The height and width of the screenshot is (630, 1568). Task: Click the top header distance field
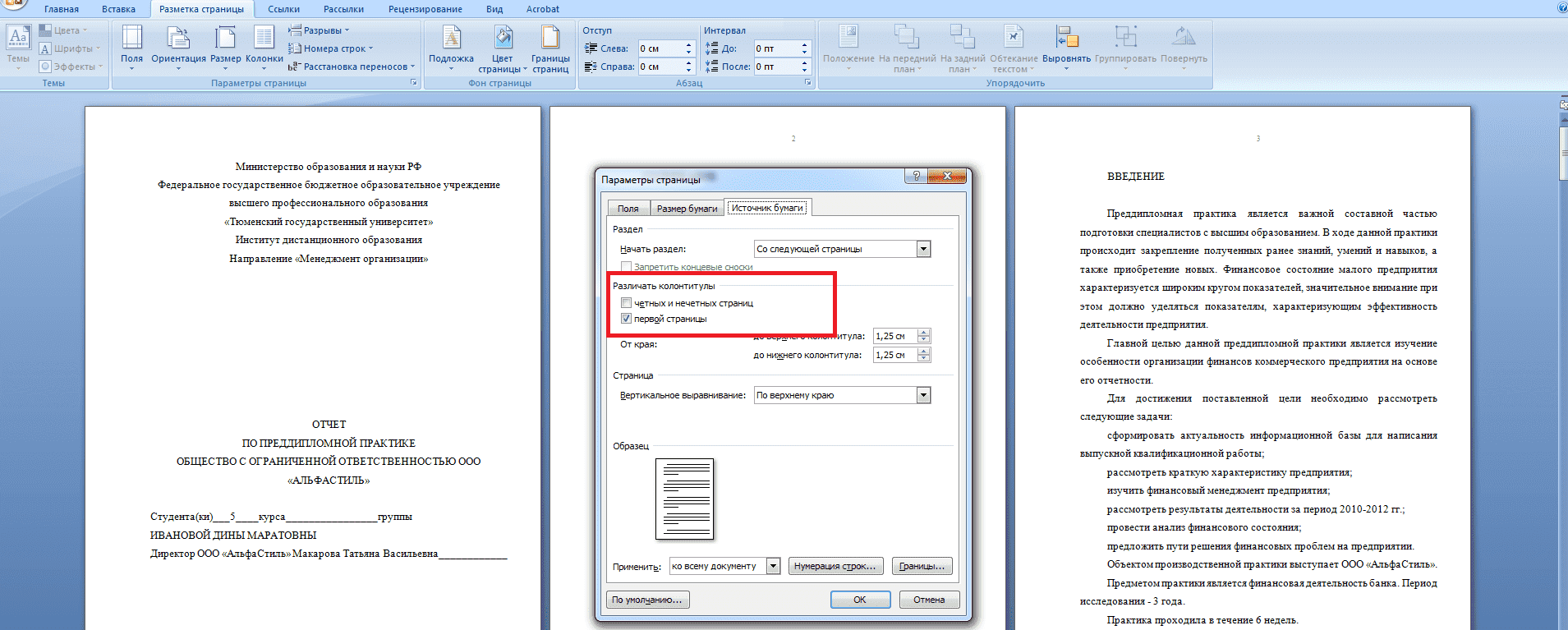tap(895, 336)
